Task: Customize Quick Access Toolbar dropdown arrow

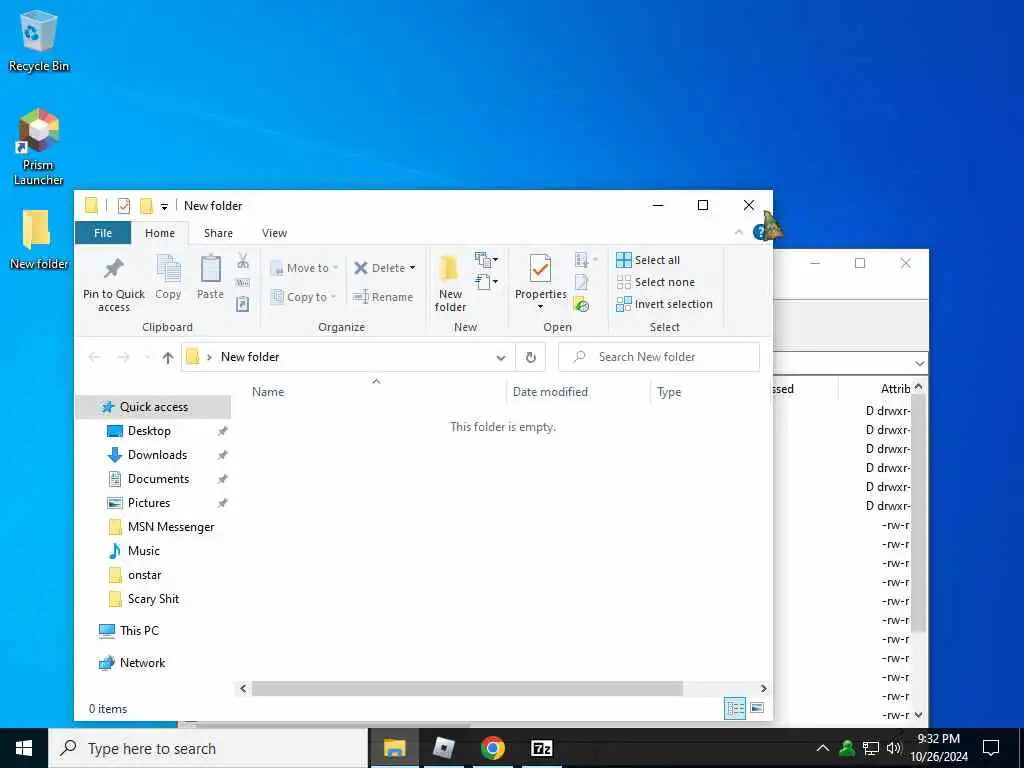Action: [x=165, y=207]
